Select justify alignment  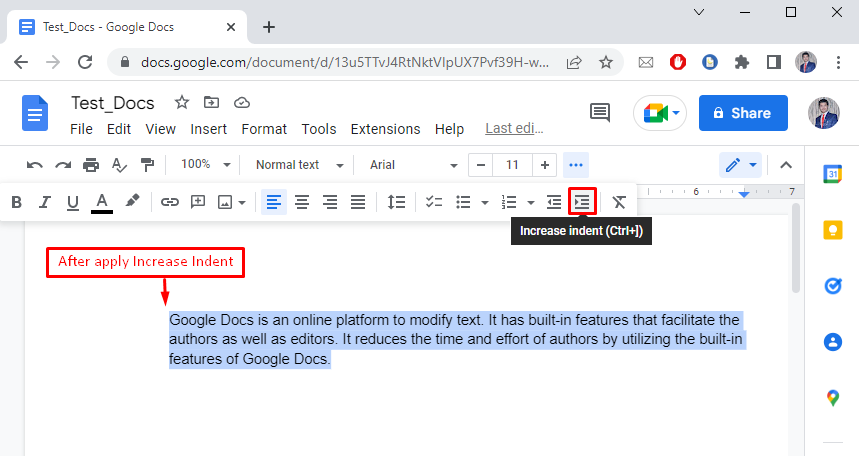(x=358, y=202)
